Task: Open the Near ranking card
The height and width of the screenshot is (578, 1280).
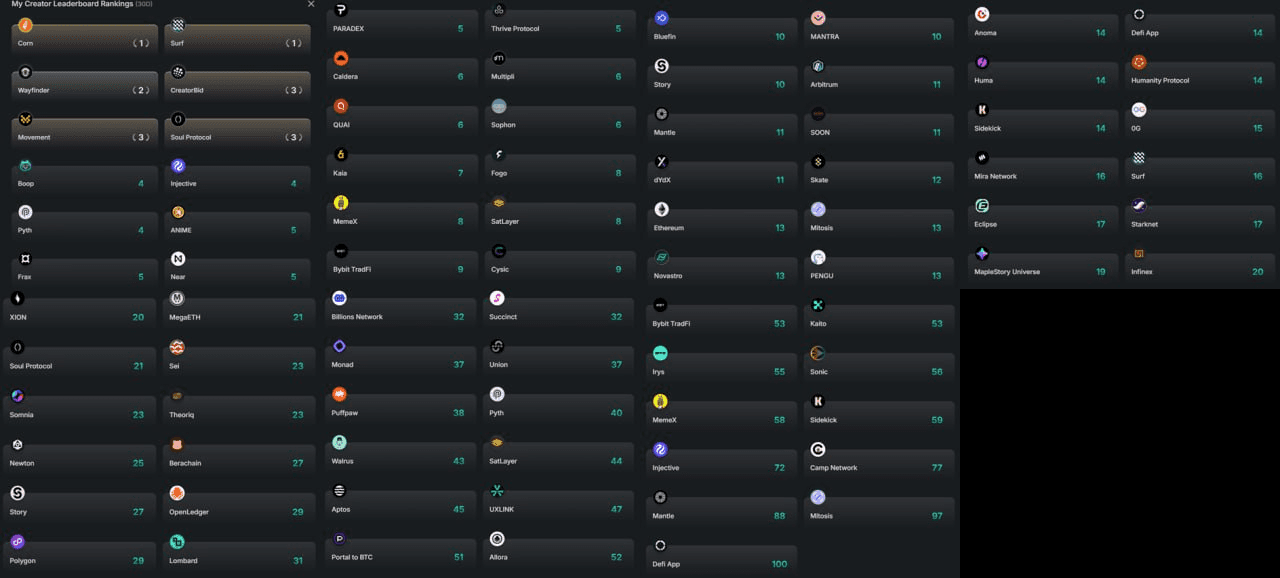Action: 237,269
